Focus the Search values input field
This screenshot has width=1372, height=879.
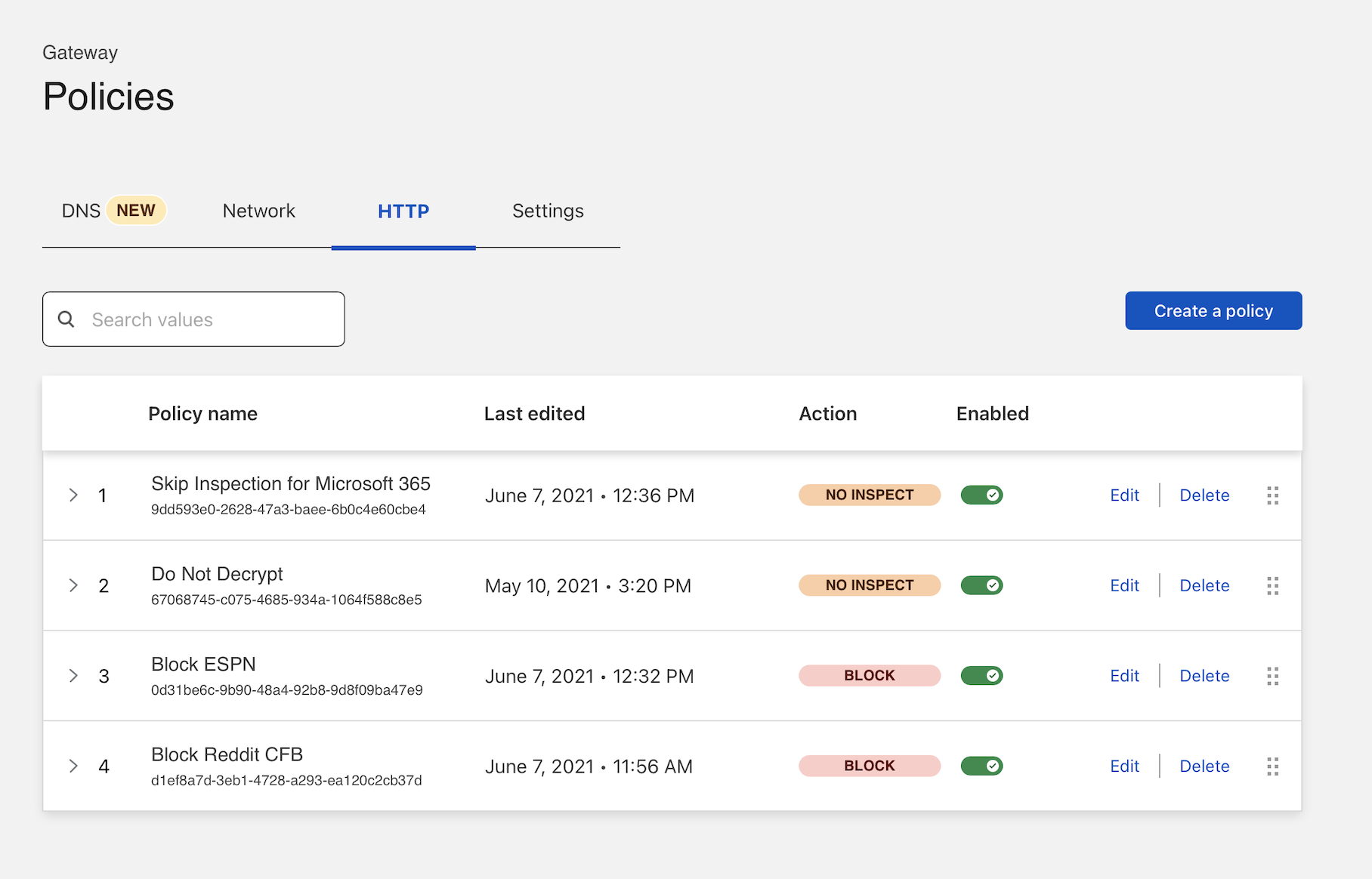point(212,319)
